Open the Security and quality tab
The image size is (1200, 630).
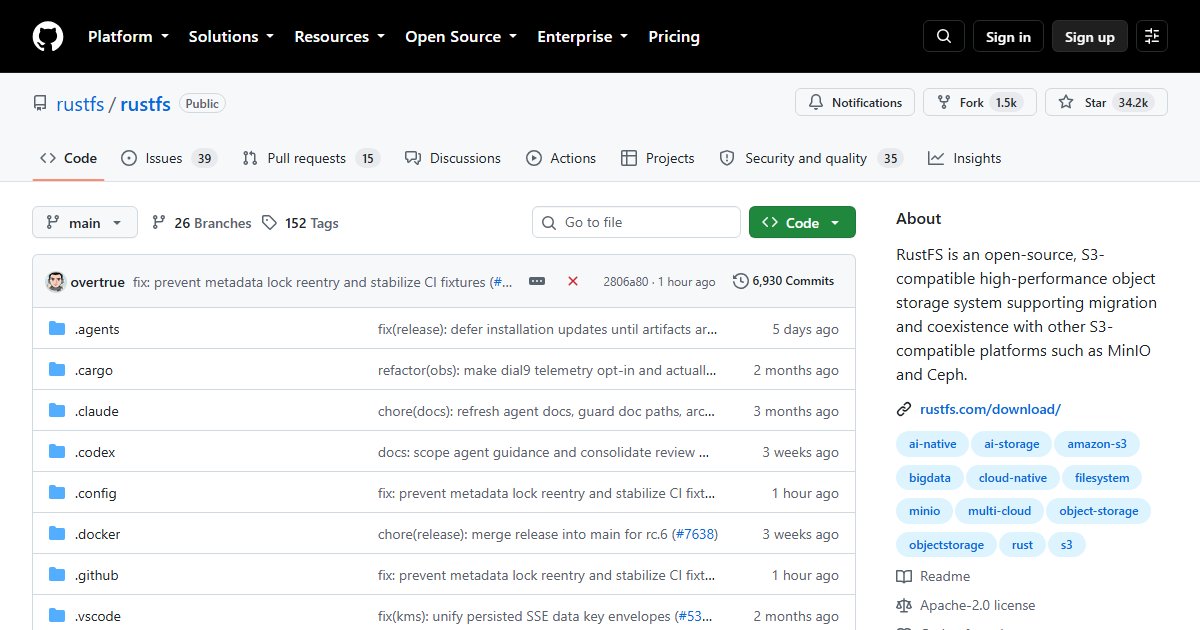click(810, 158)
